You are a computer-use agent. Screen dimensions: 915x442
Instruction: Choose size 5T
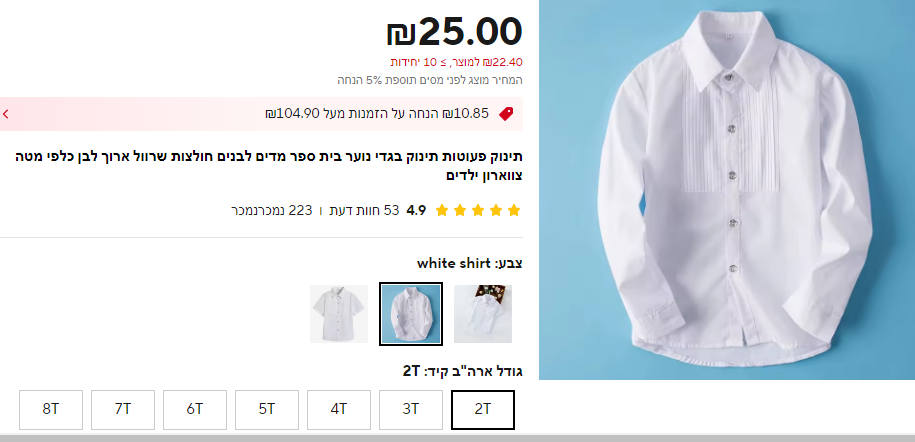267,410
